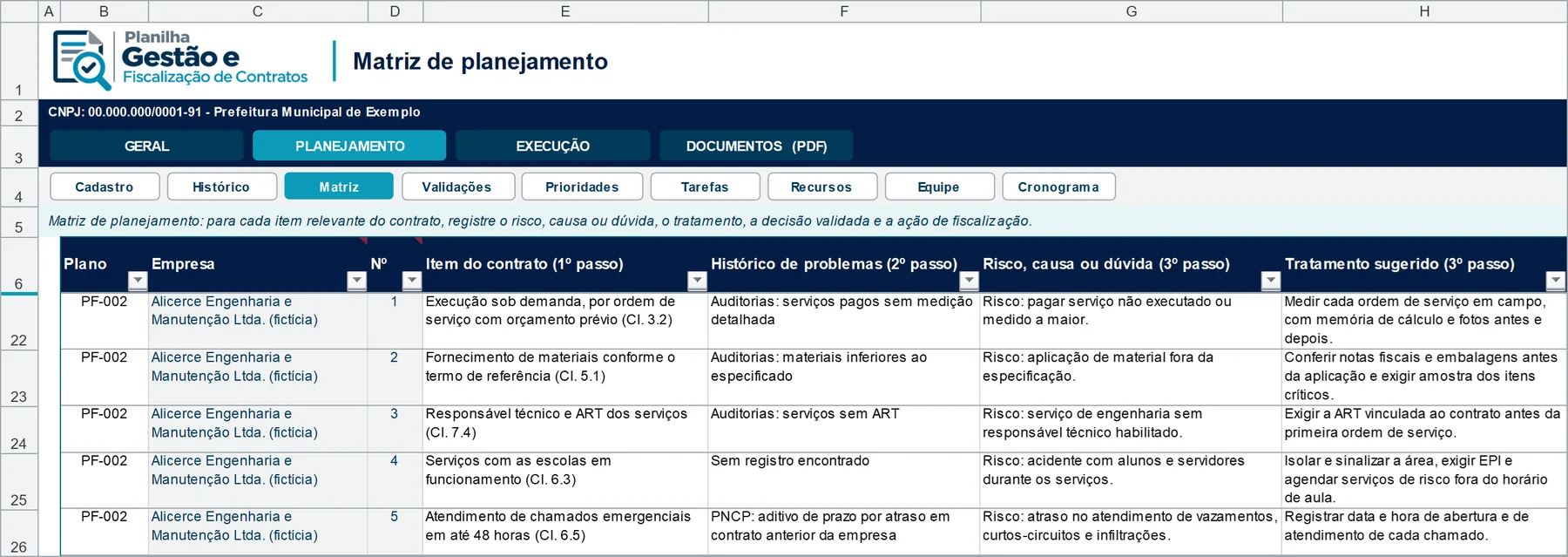The height and width of the screenshot is (557, 1568).
Task: Click the Matriz de planejamento title
Action: pyautogui.click(x=480, y=61)
